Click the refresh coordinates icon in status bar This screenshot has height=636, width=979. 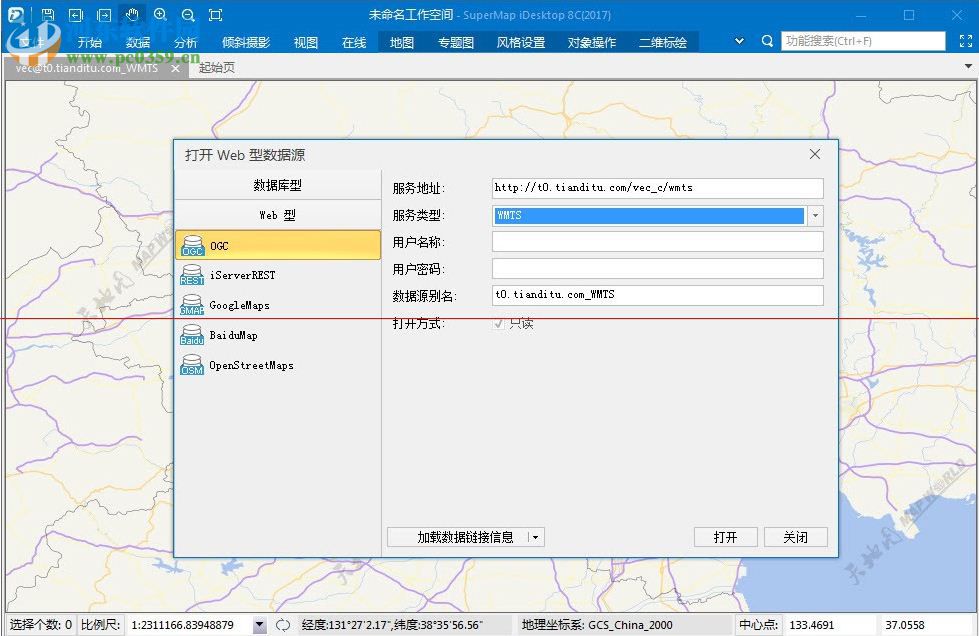pos(282,624)
